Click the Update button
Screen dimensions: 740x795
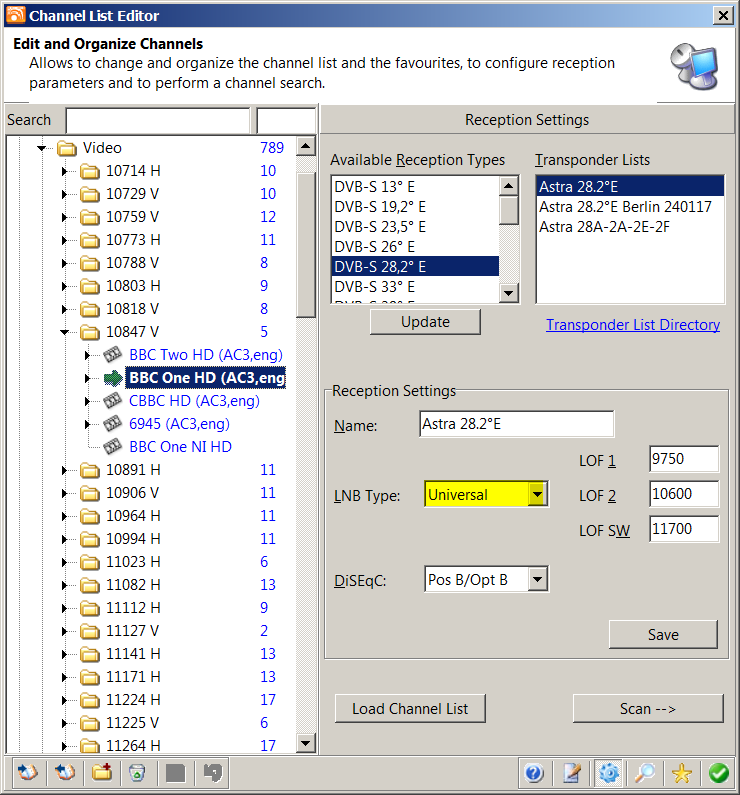pyautogui.click(x=425, y=322)
